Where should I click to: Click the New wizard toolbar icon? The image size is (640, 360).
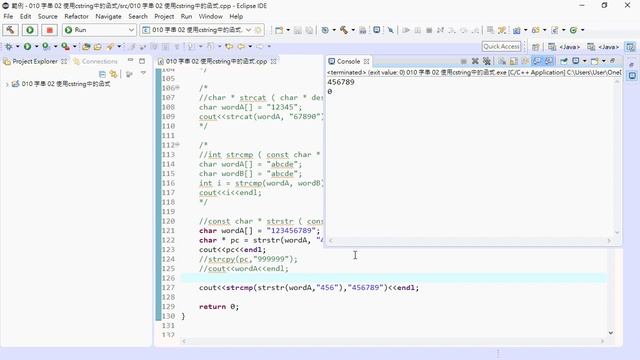(279, 30)
